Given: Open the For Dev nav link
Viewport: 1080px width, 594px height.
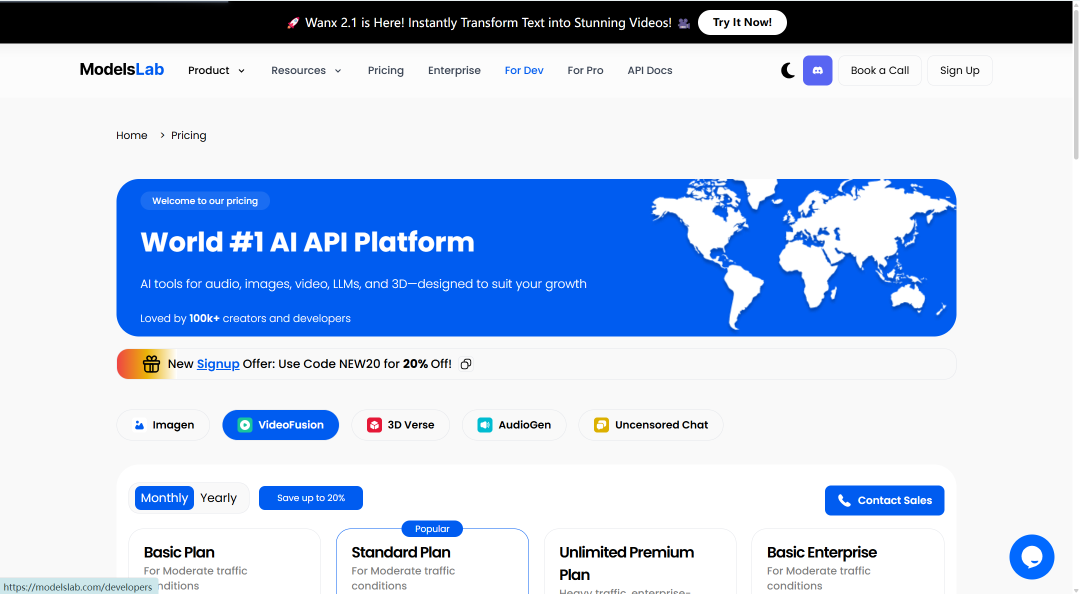Looking at the screenshot, I should click(524, 70).
